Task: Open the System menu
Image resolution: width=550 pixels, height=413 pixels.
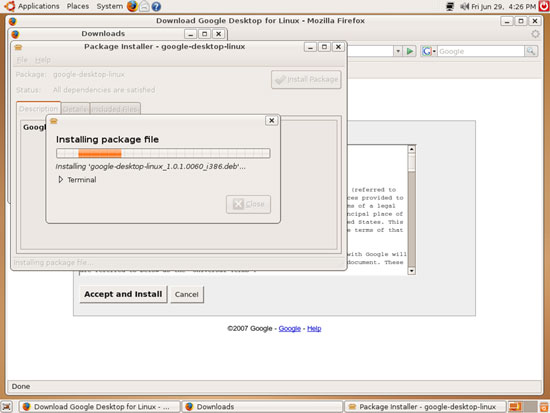Action: (x=109, y=6)
